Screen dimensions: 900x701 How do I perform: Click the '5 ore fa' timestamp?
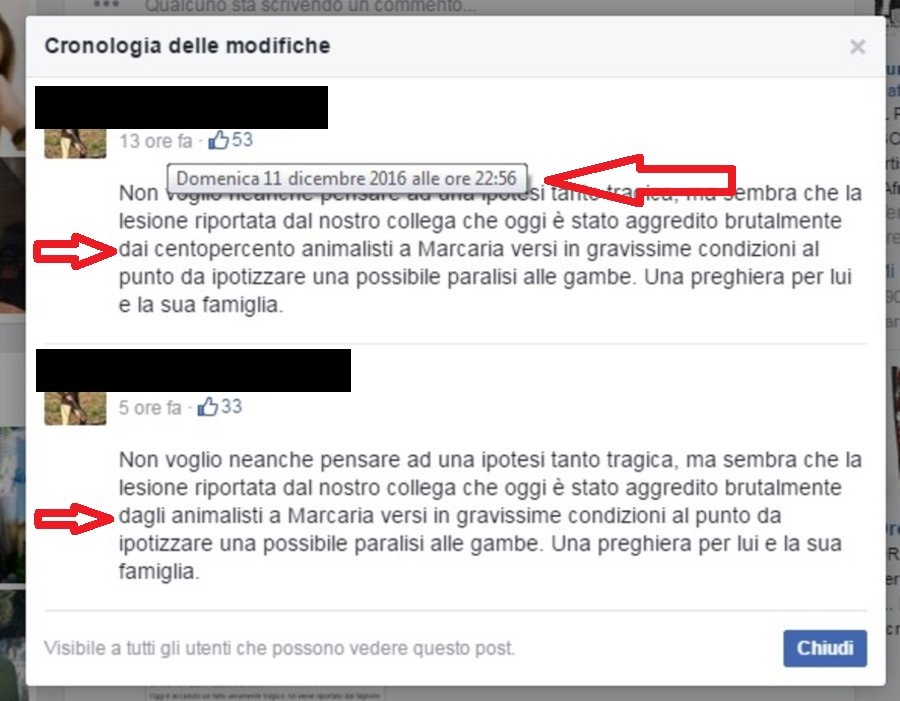[150, 408]
